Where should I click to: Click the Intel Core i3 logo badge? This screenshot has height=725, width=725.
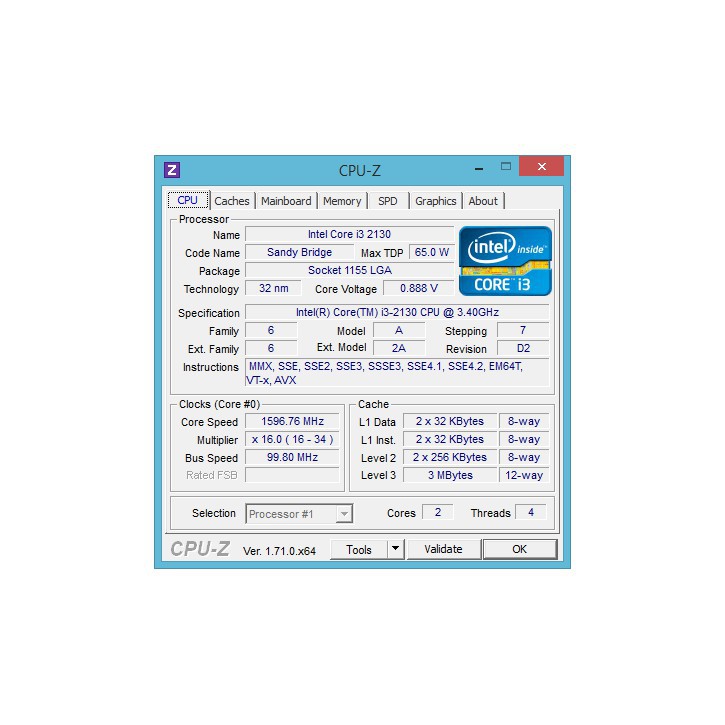[x=505, y=261]
